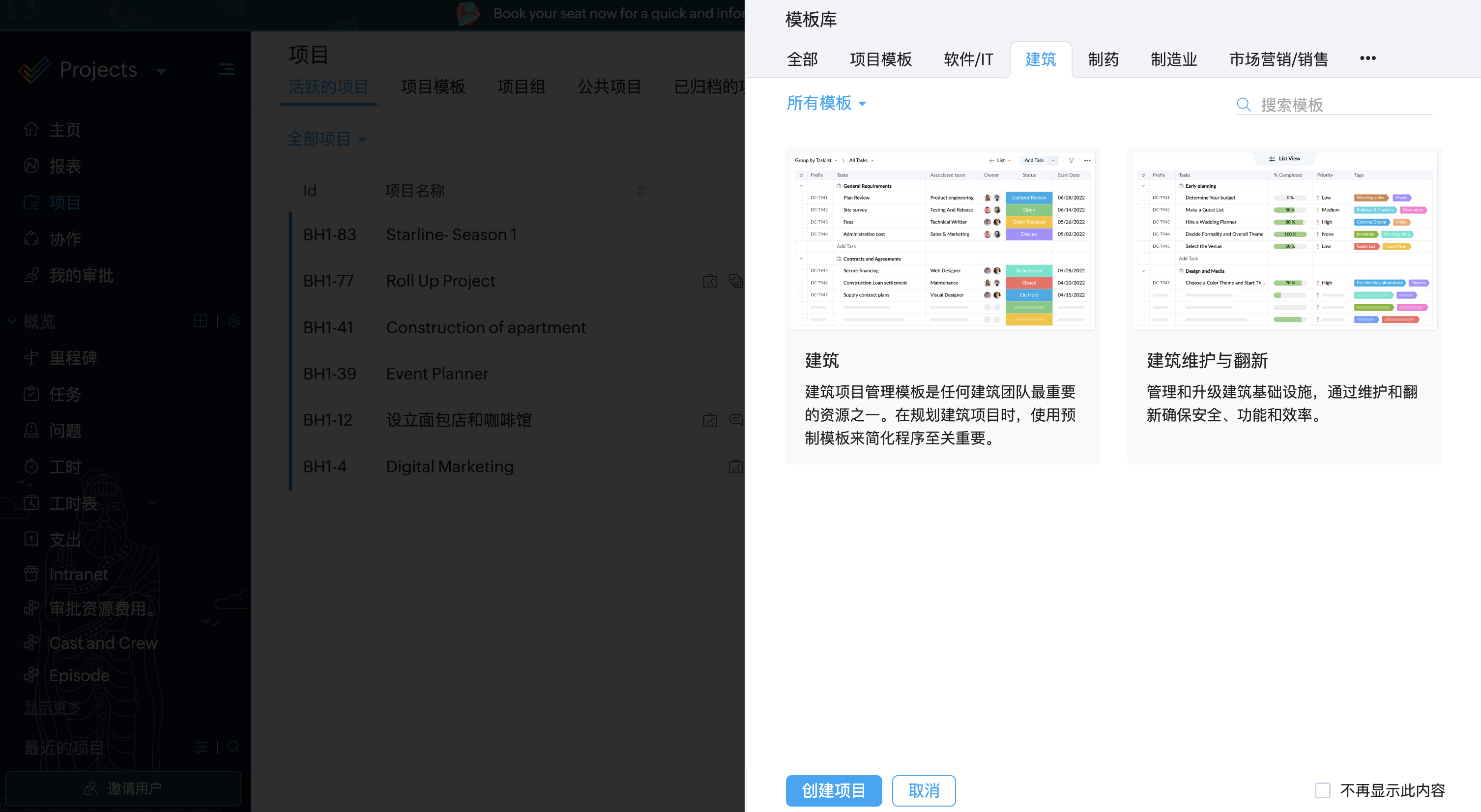Expand the 所有模板 dropdown
1481x812 pixels.
click(826, 104)
